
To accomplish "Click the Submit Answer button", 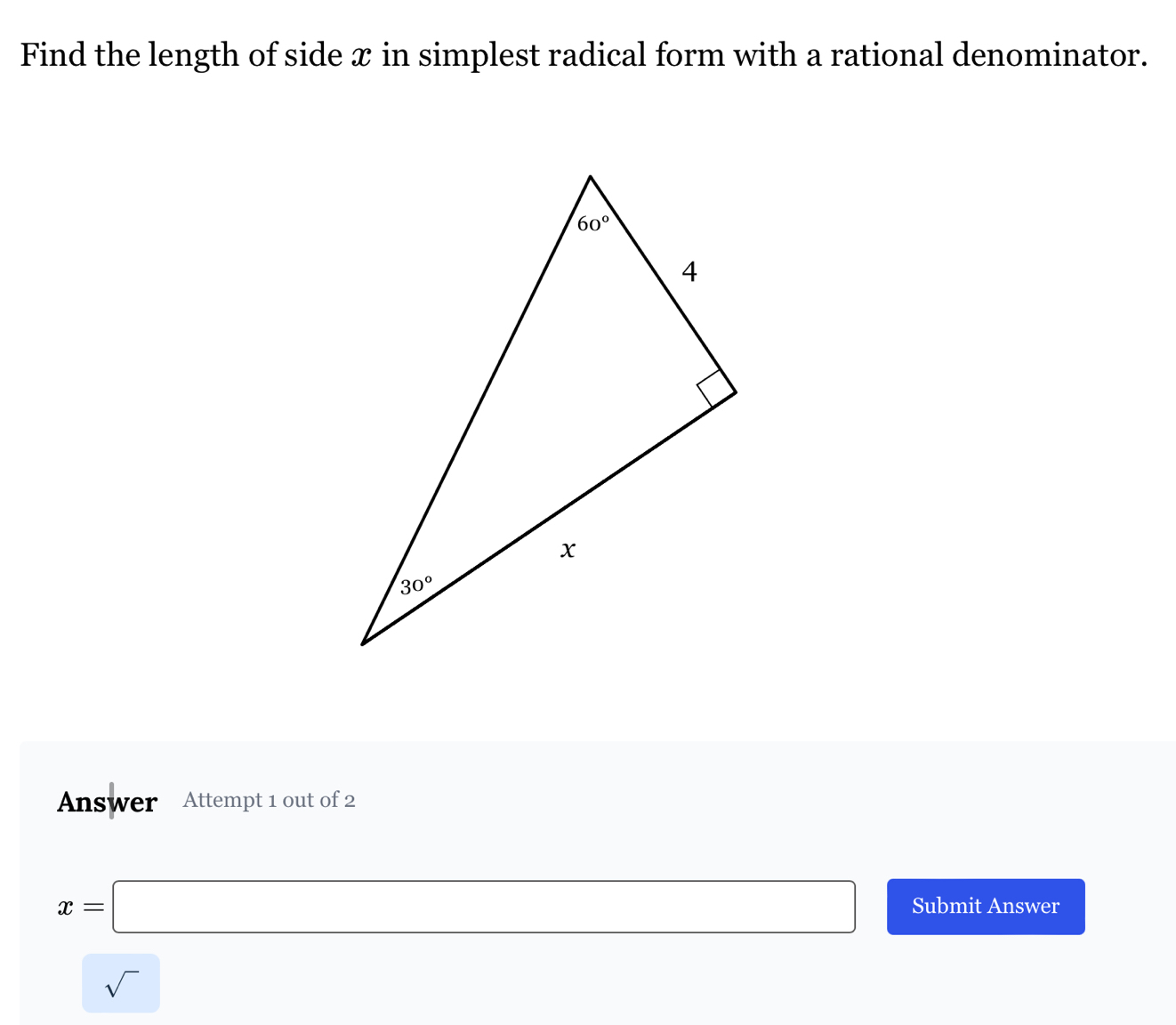I will [x=985, y=907].
